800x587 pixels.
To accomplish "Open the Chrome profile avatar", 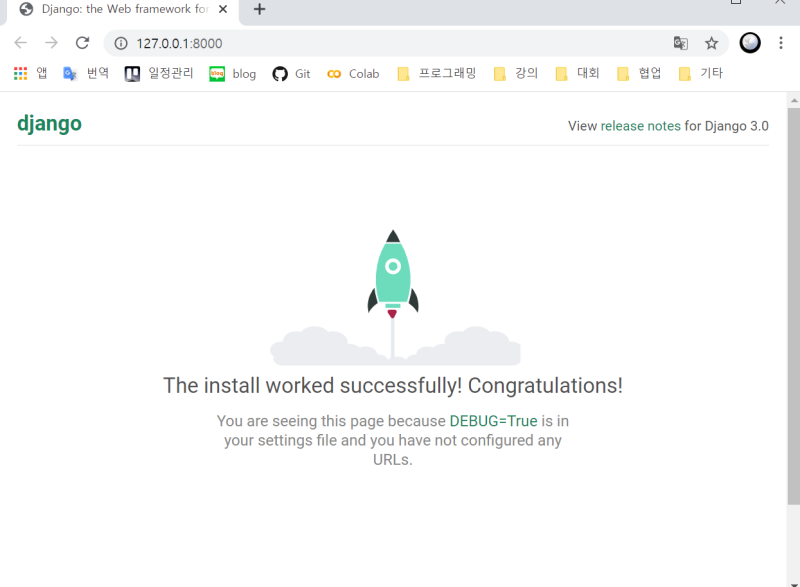I will point(749,44).
